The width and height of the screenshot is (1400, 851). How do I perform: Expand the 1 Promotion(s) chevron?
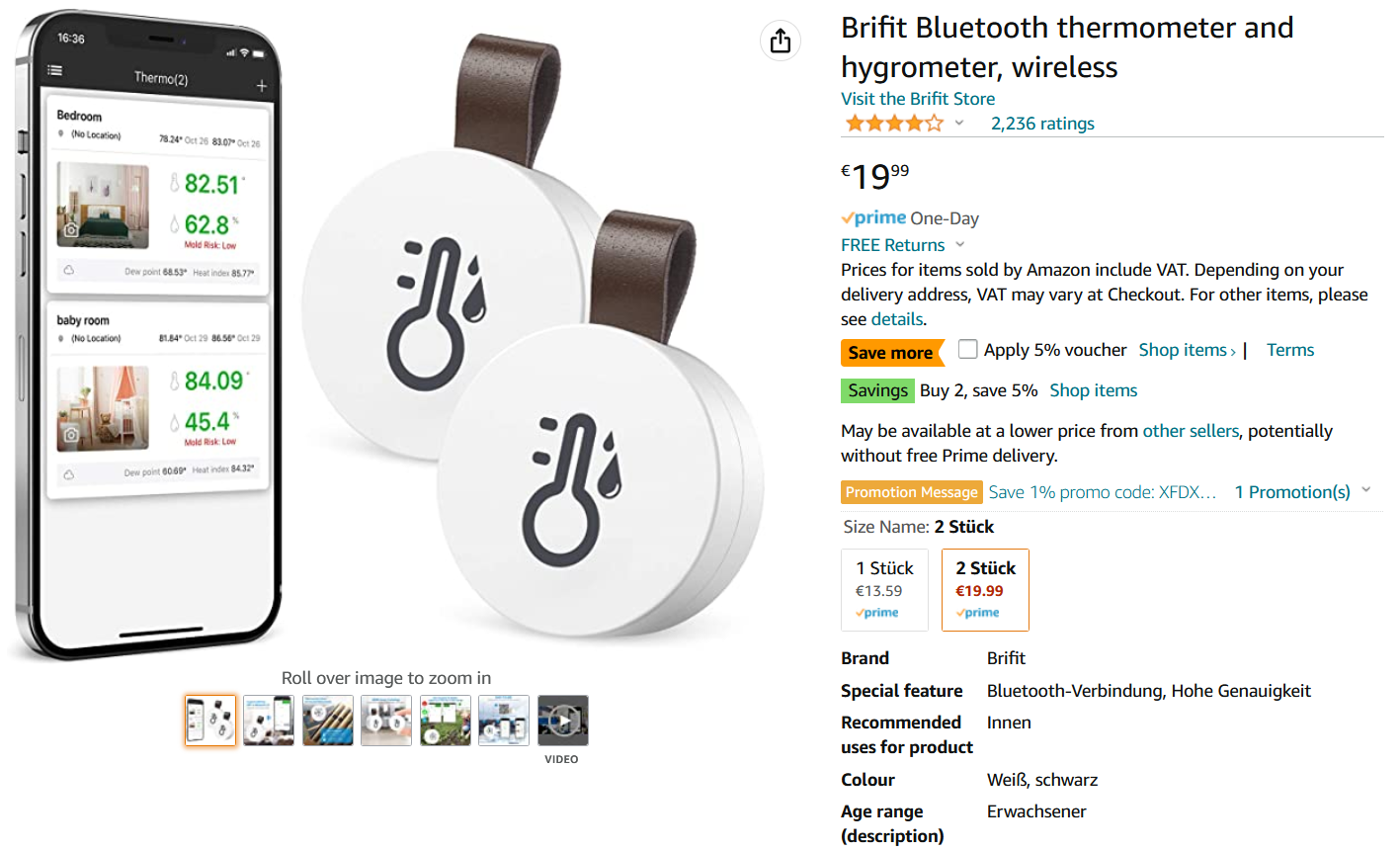point(1366,490)
